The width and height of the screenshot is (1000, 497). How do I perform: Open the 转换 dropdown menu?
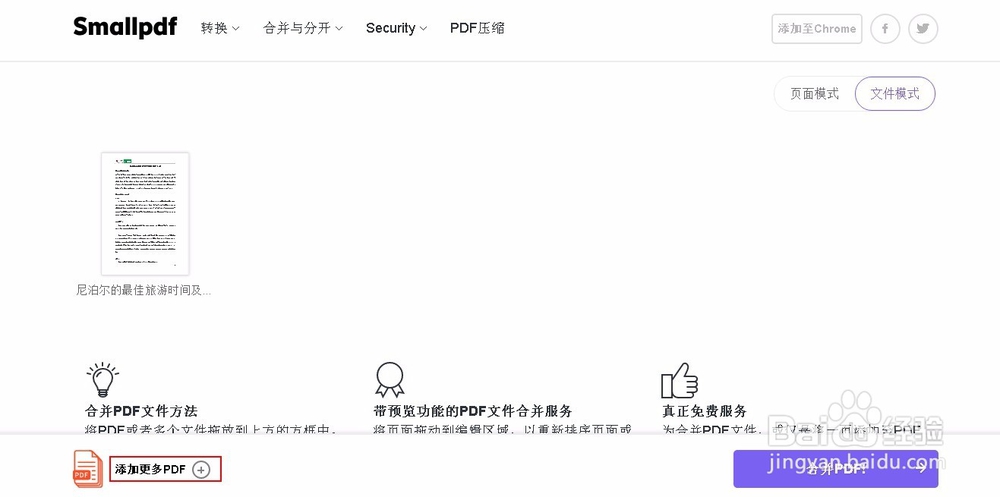point(220,28)
